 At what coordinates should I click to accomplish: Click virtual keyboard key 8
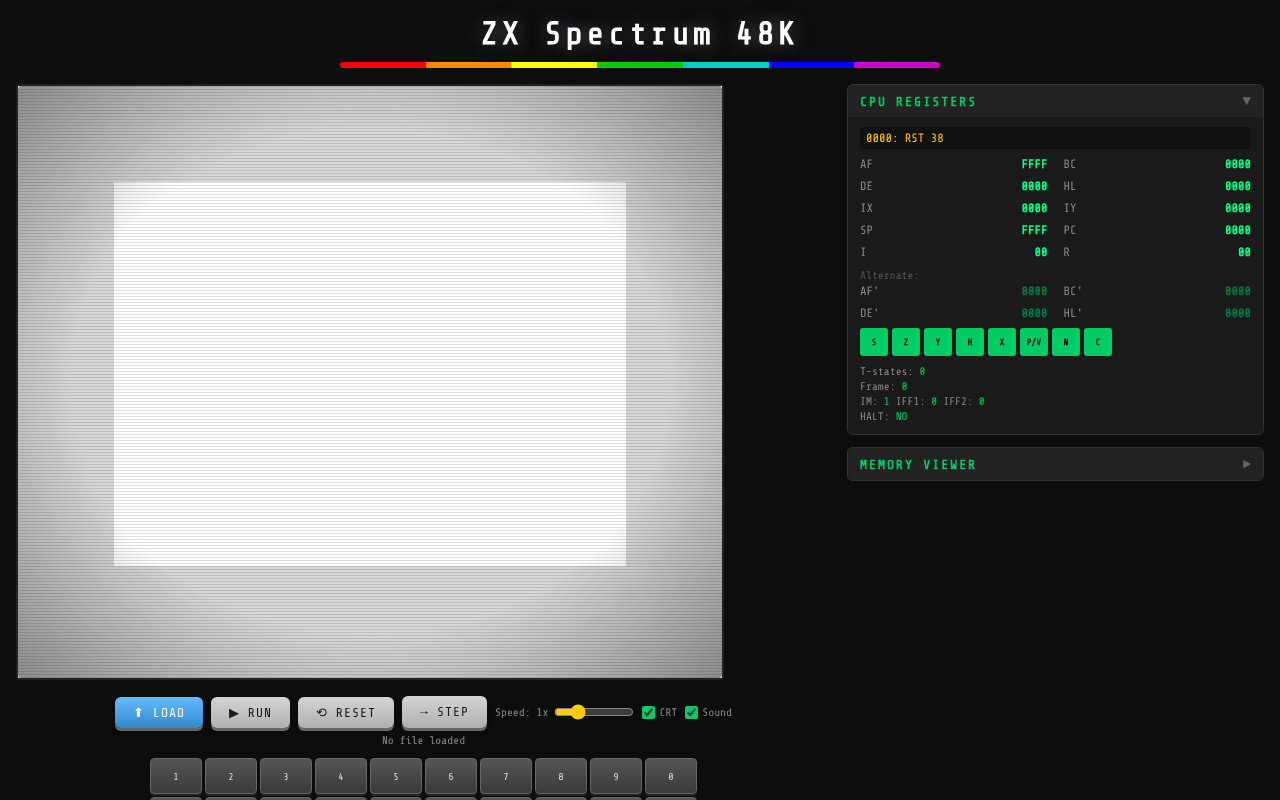[561, 776]
